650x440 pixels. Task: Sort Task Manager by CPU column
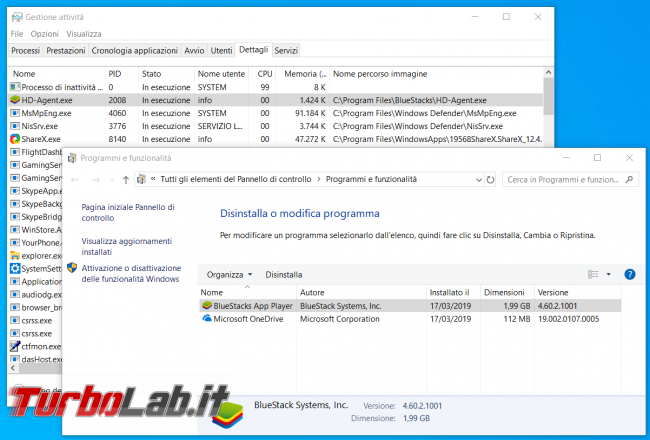tap(262, 74)
